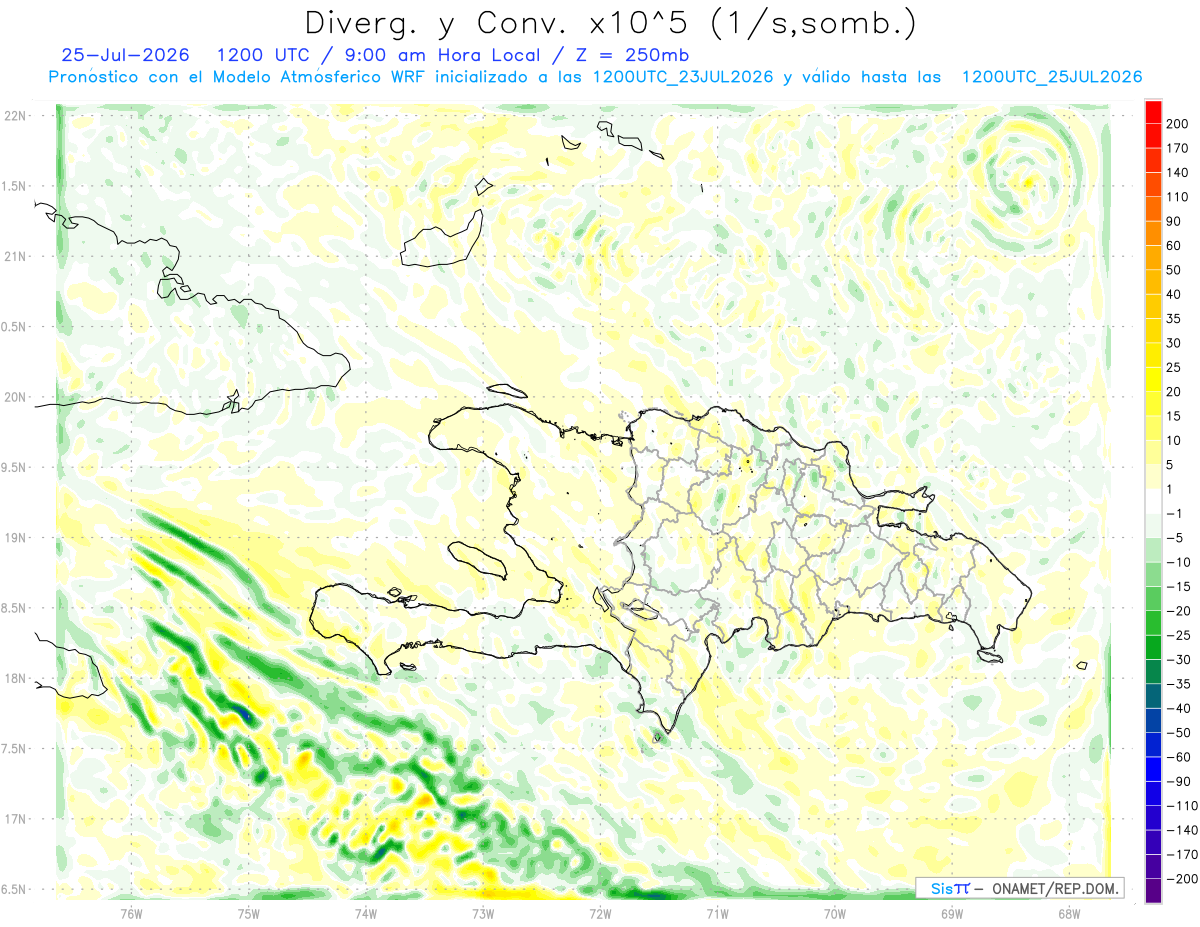1200x927 pixels.
Task: Click the "72W" longitude label
Action: [x=600, y=913]
